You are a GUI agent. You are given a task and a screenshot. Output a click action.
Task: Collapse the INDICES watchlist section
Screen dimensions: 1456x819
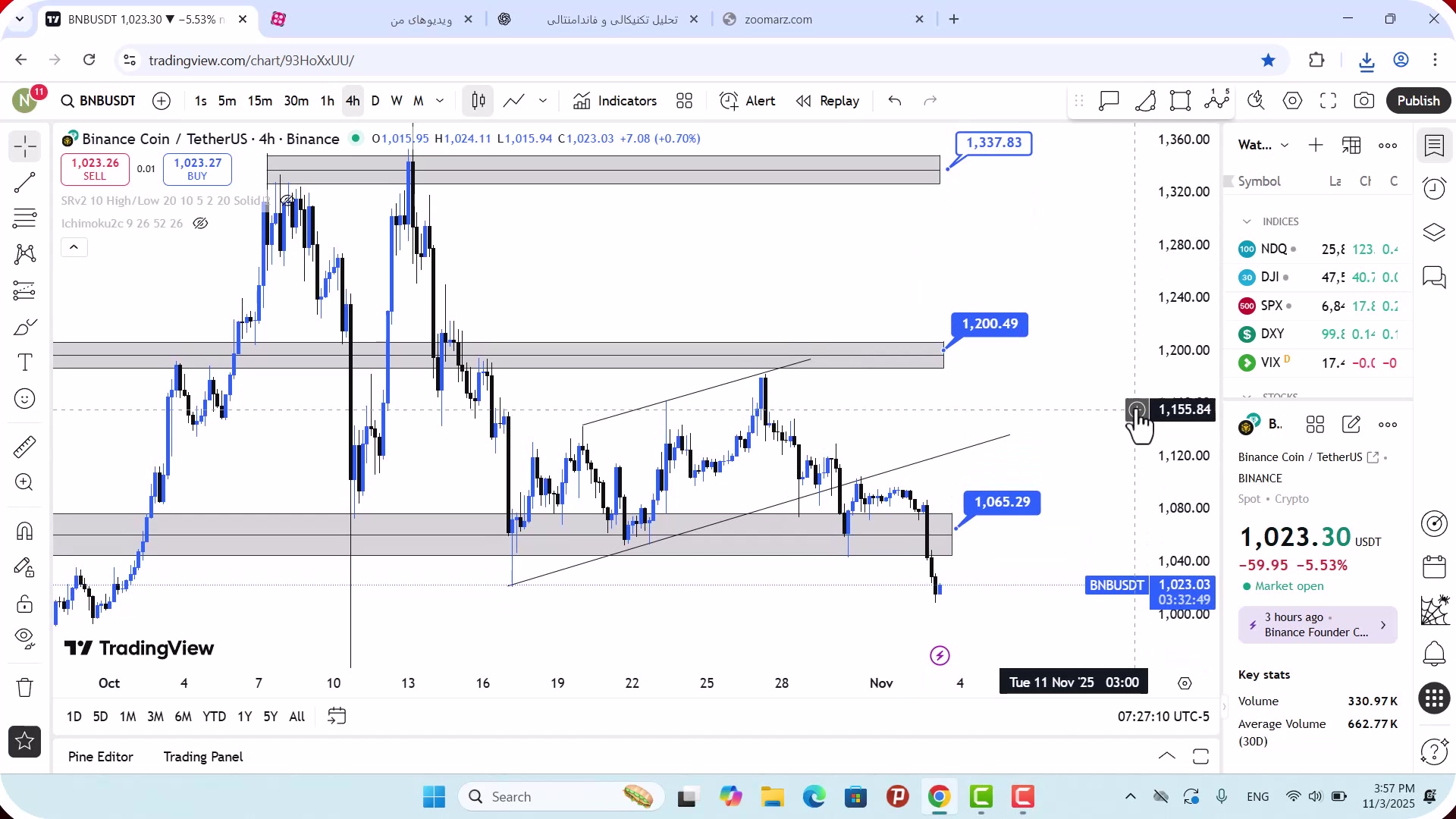point(1247,221)
